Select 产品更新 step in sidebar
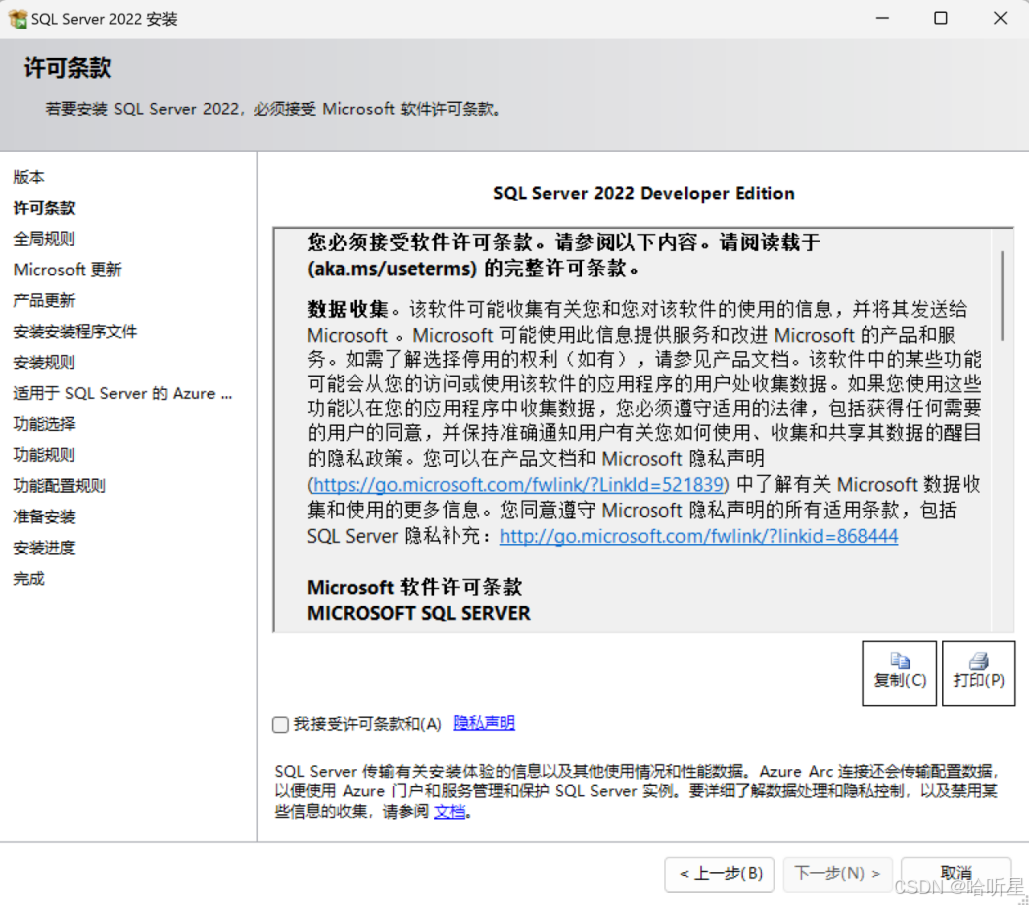This screenshot has height=905, width=1029. pyautogui.click(x=44, y=301)
